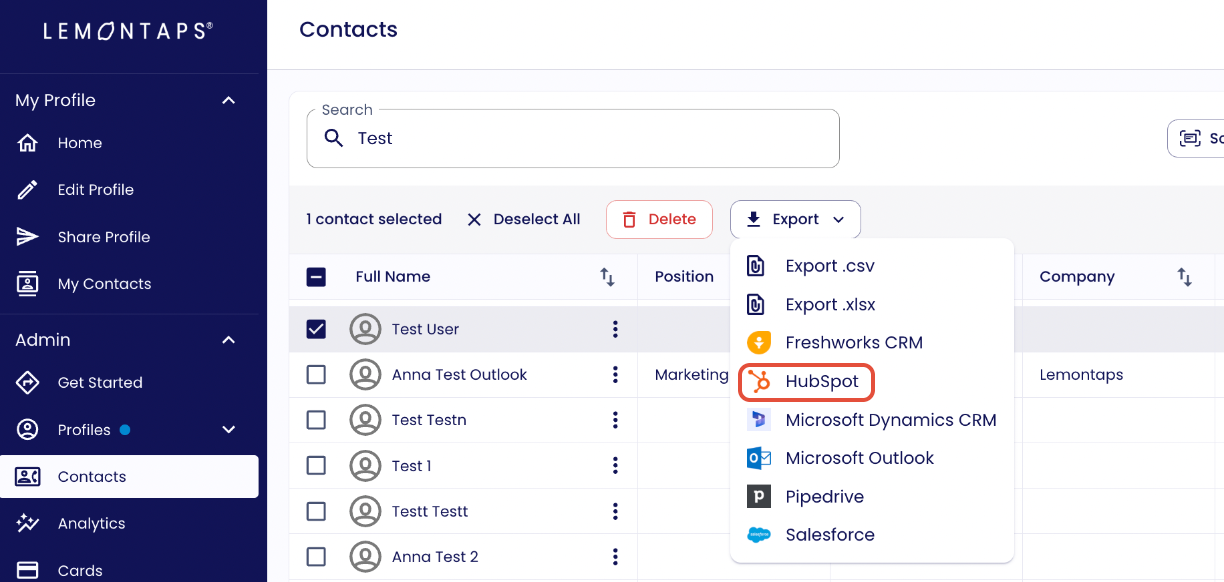The height and width of the screenshot is (582, 1224).
Task: Click the Cards icon in sidebar
Action: pyautogui.click(x=28, y=571)
